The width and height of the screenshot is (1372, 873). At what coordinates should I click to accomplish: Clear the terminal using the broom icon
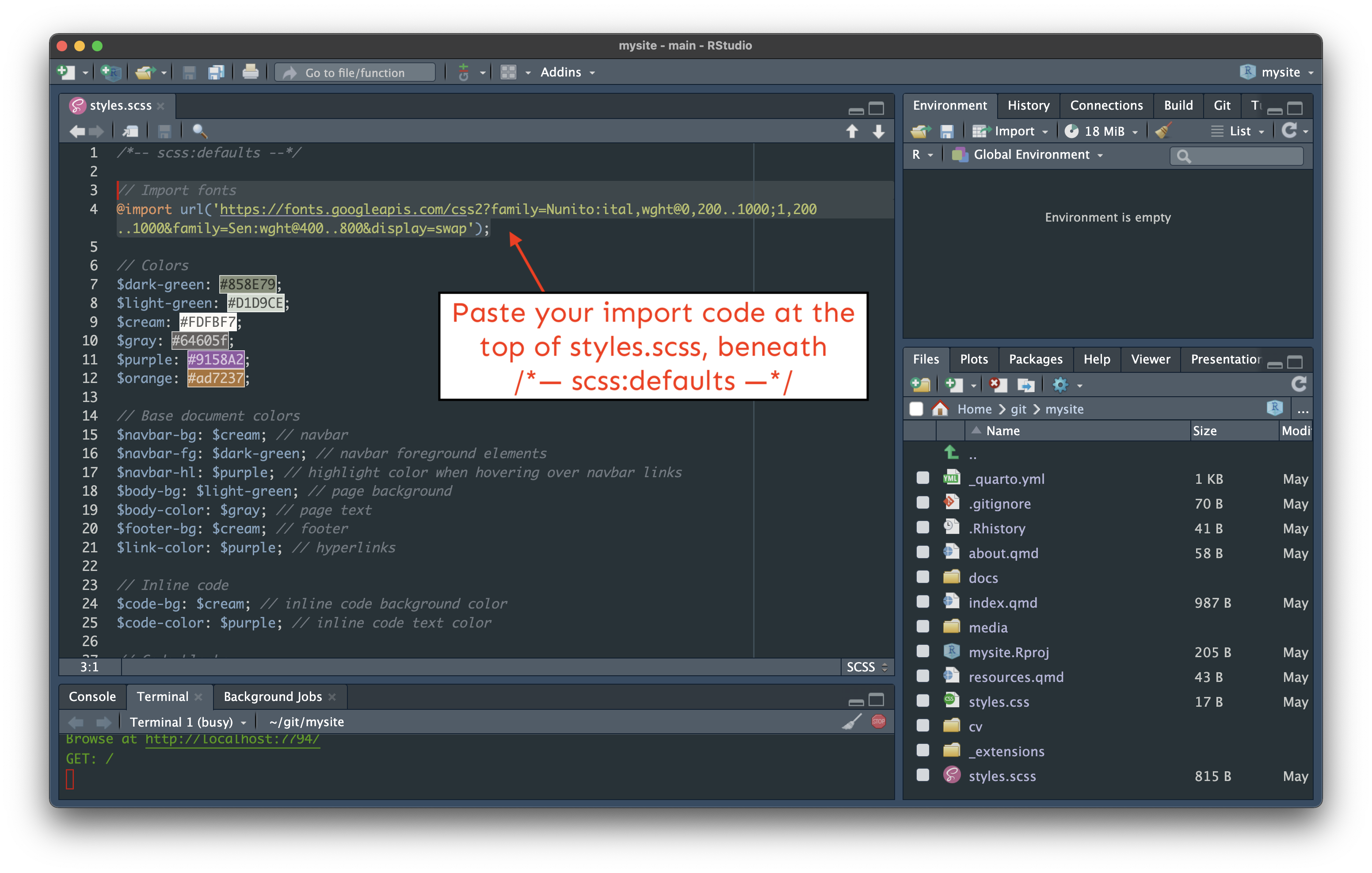[x=851, y=721]
